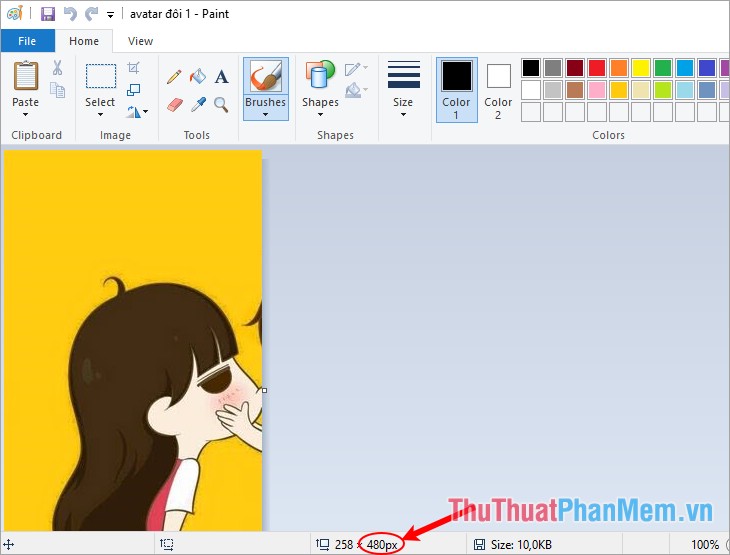The height and width of the screenshot is (555, 730).
Task: Click the Copy icon
Action: pos(57,90)
